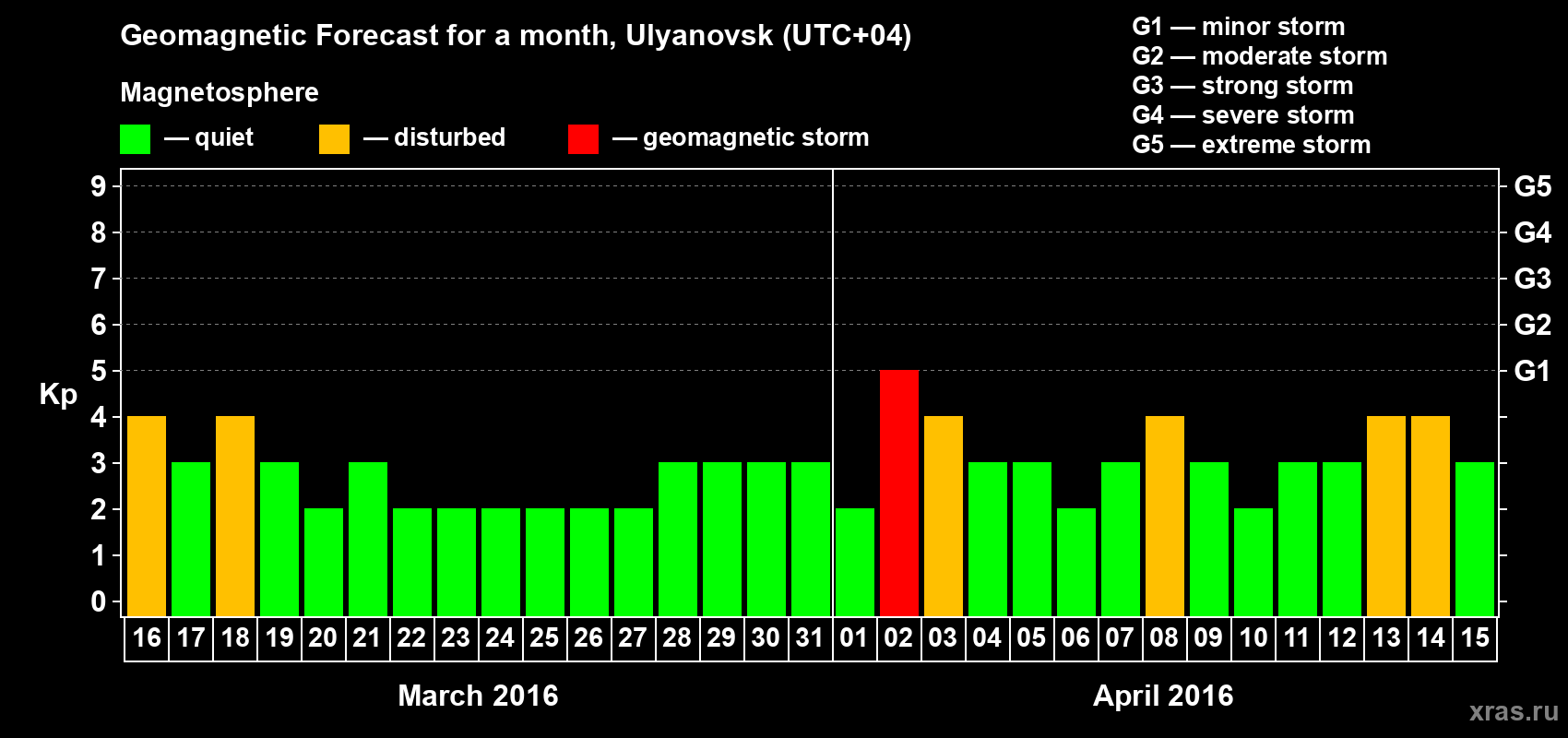
Task: Select the green bar for April 15
Action: [x=1475, y=539]
